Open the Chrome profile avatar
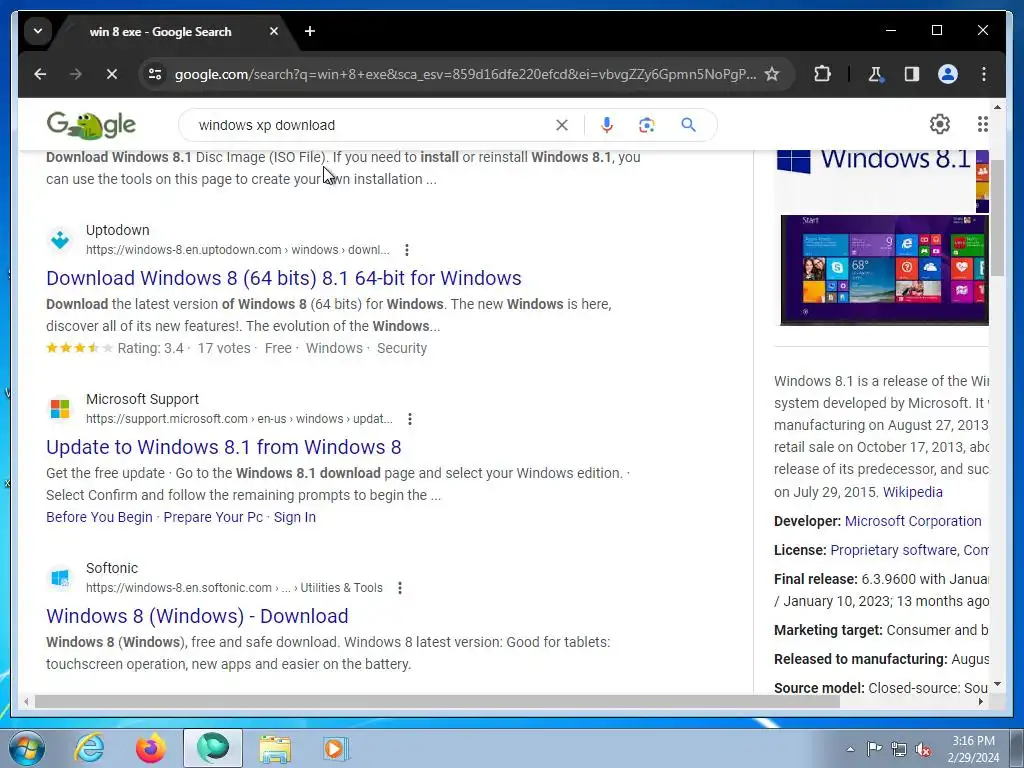 (x=948, y=74)
